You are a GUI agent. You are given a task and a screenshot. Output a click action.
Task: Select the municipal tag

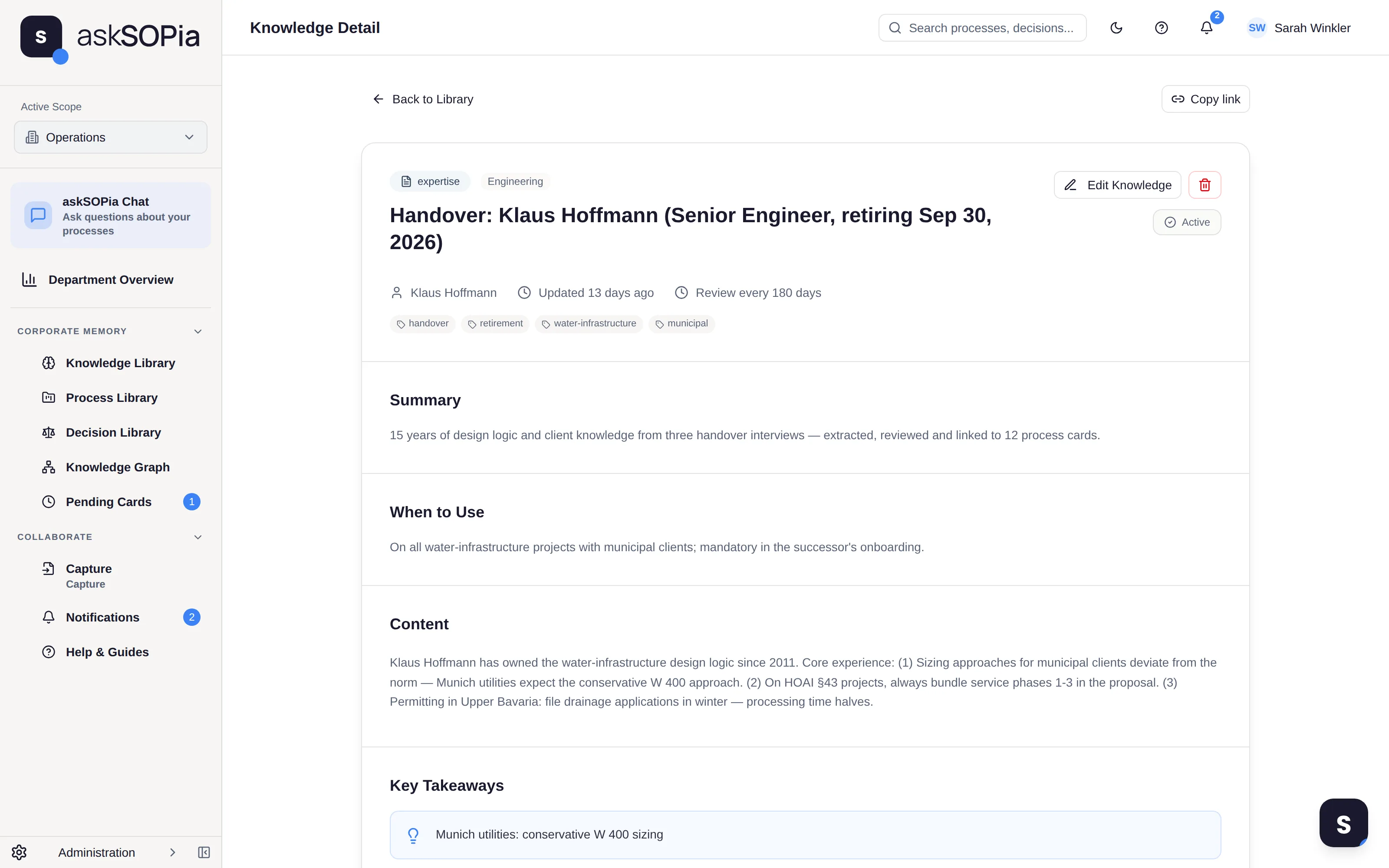(681, 324)
